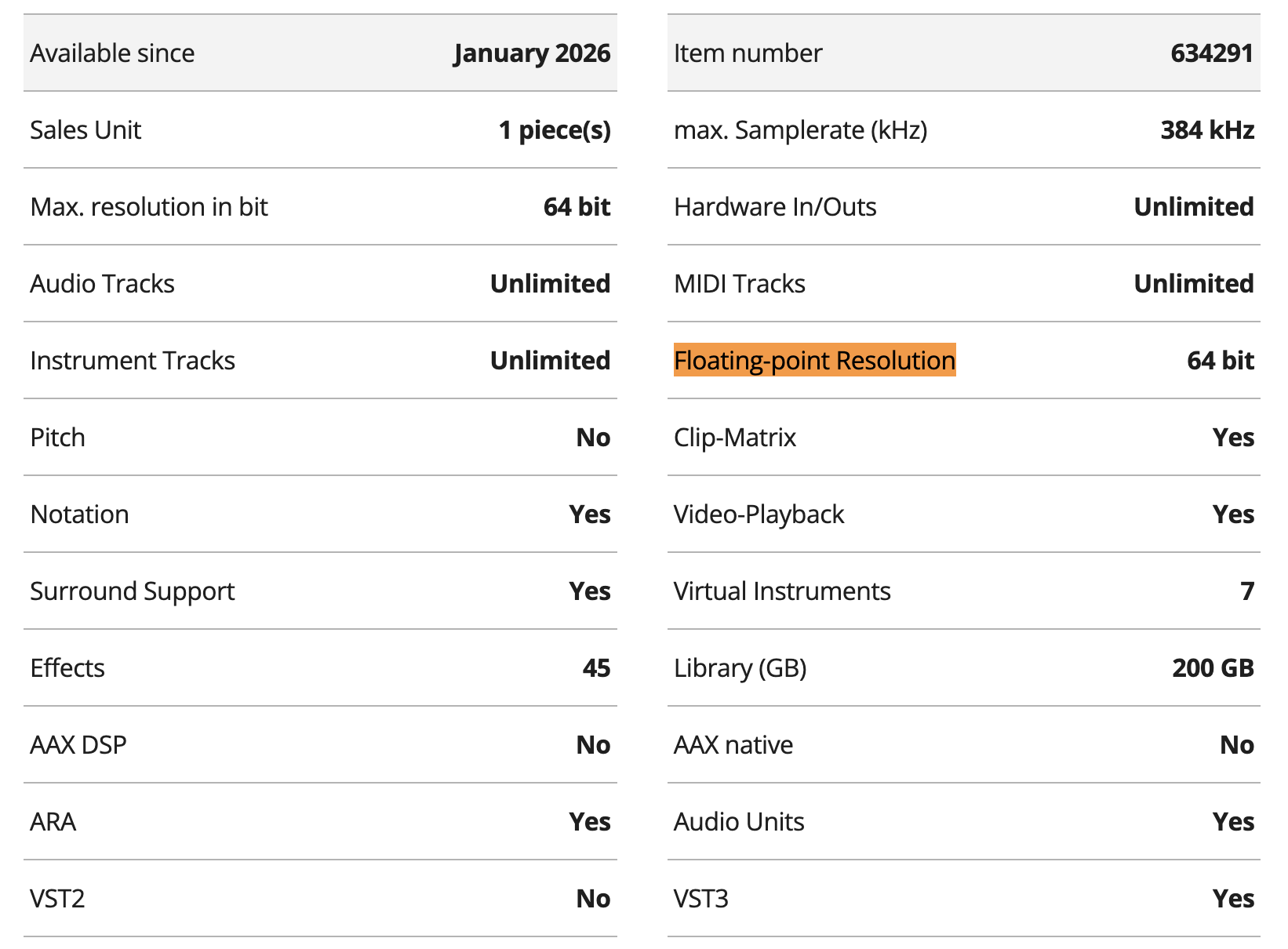Click the highlighted Floating-point Resolution label

tap(814, 361)
